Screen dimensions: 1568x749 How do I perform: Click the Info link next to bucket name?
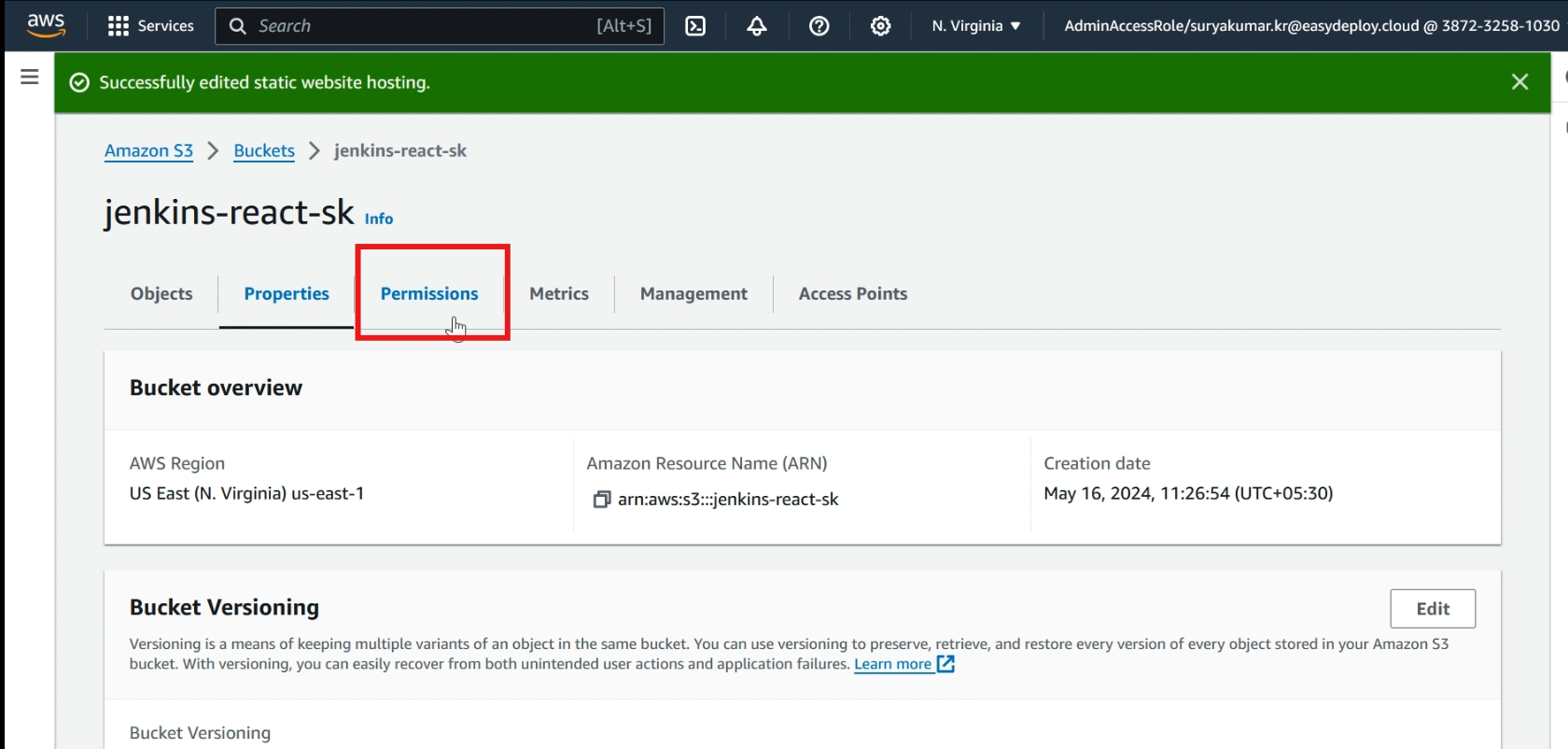tap(379, 219)
